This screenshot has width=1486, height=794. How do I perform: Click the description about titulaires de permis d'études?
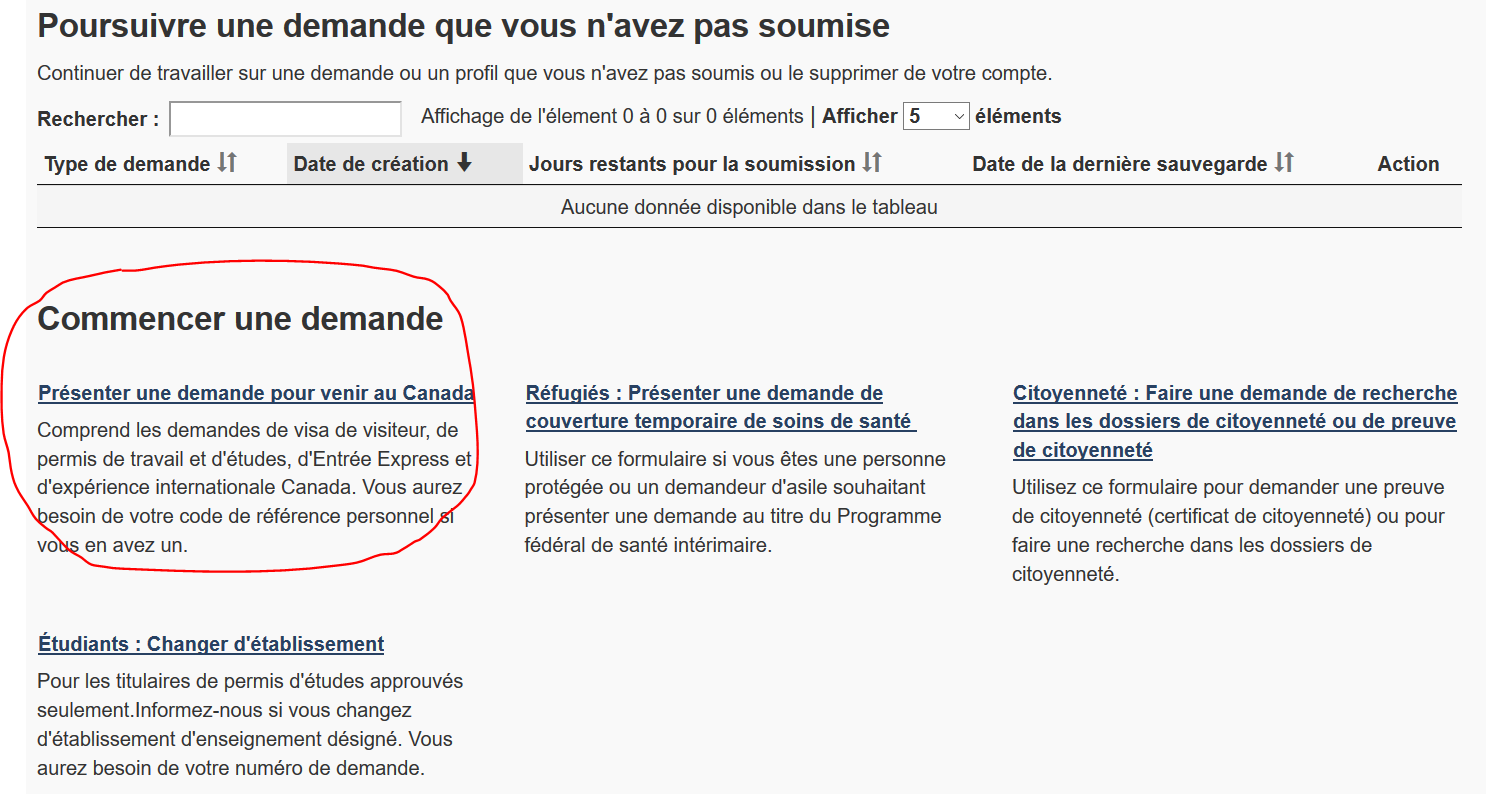[x=250, y=725]
